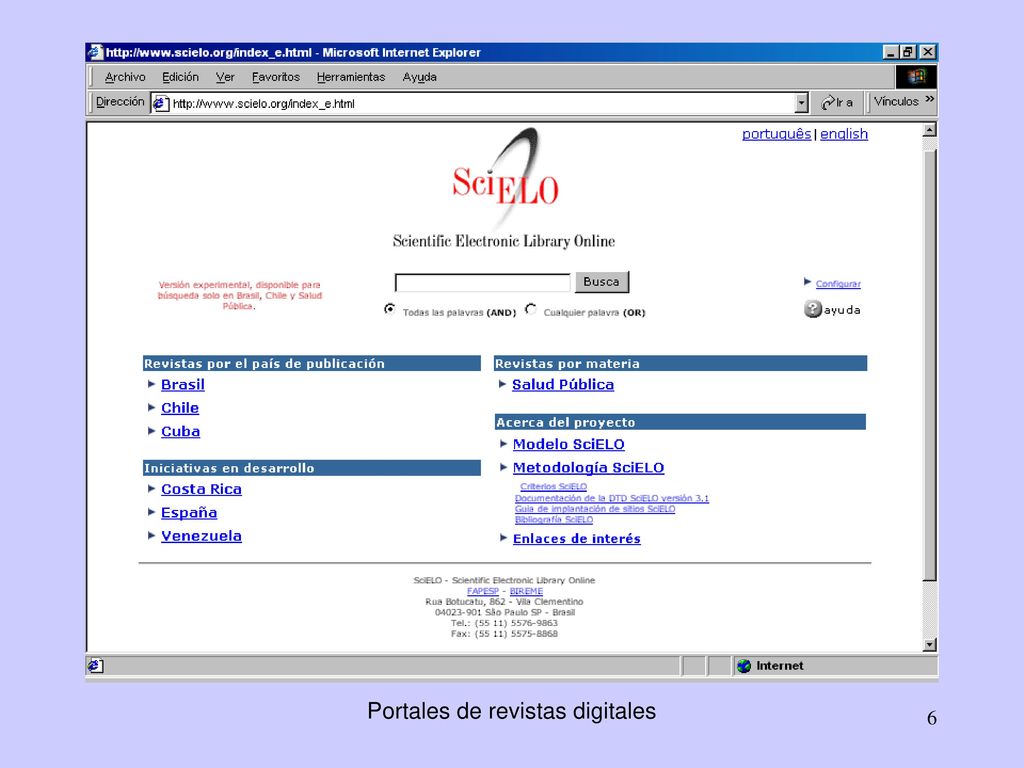Click the arrow bullet beside España
This screenshot has height=768, width=1024.
pos(152,512)
